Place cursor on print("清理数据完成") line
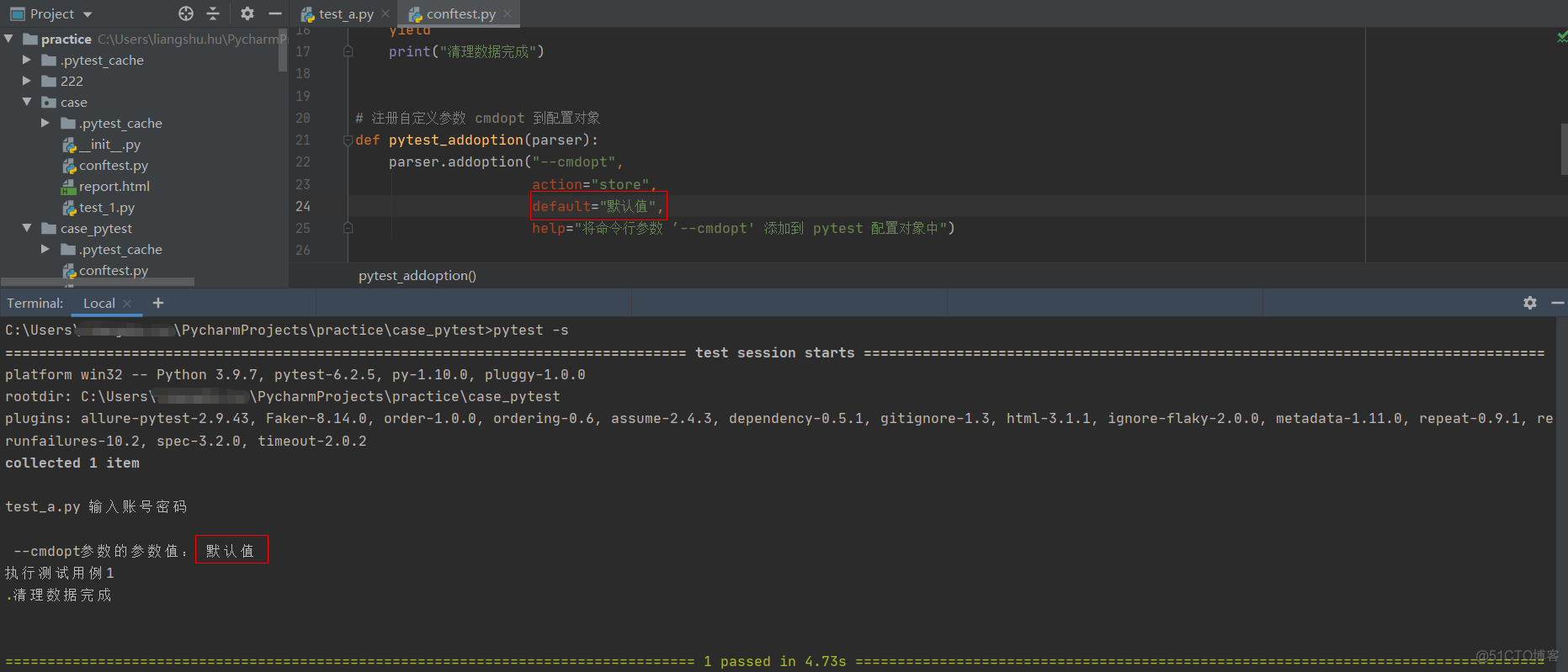Screen dimensions: 1568x672 [466, 51]
